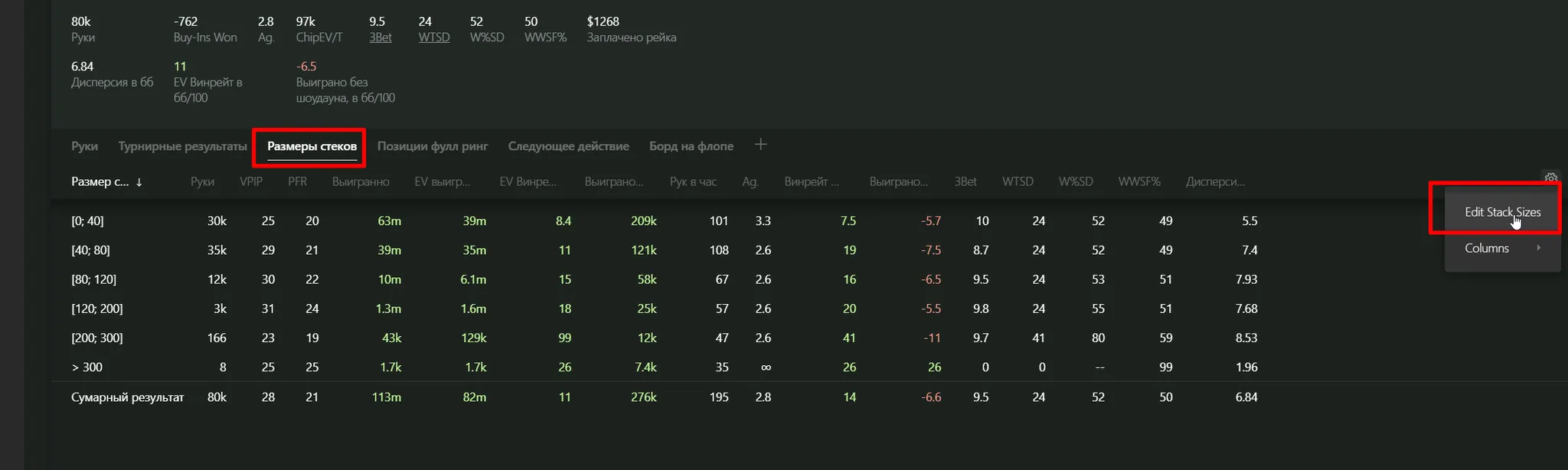
Task: Click the gear settings icon above the table
Action: (1550, 178)
